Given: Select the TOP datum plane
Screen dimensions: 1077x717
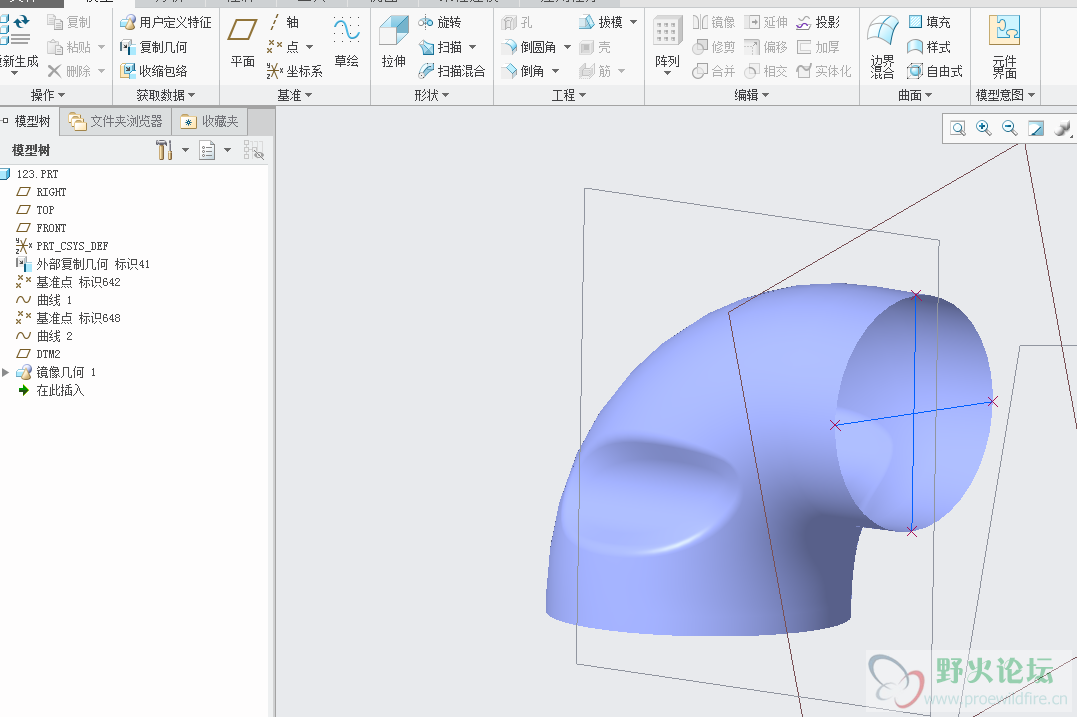Looking at the screenshot, I should pyautogui.click(x=45, y=210).
